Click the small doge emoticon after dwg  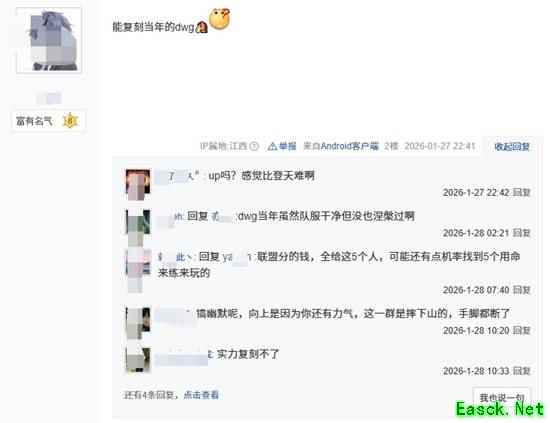(x=201, y=27)
